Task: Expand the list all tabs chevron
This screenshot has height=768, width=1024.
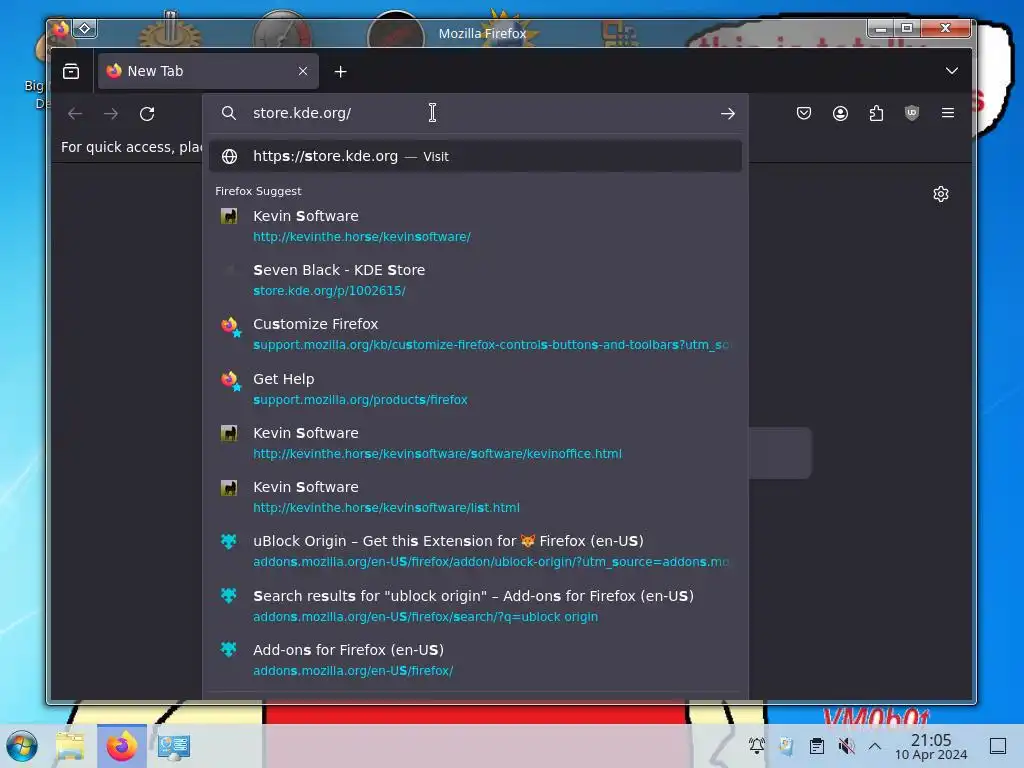Action: [x=952, y=71]
